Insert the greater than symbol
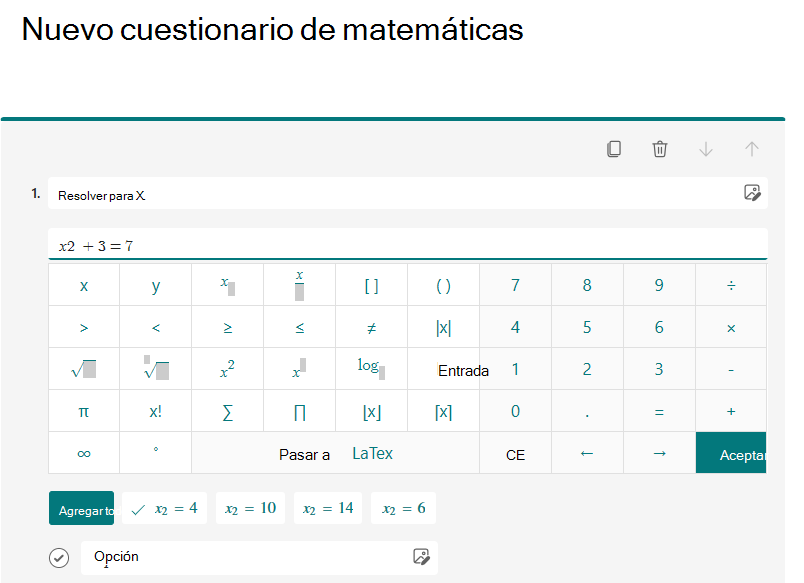Image resolution: width=804 pixels, height=583 pixels. pyautogui.click(x=84, y=327)
